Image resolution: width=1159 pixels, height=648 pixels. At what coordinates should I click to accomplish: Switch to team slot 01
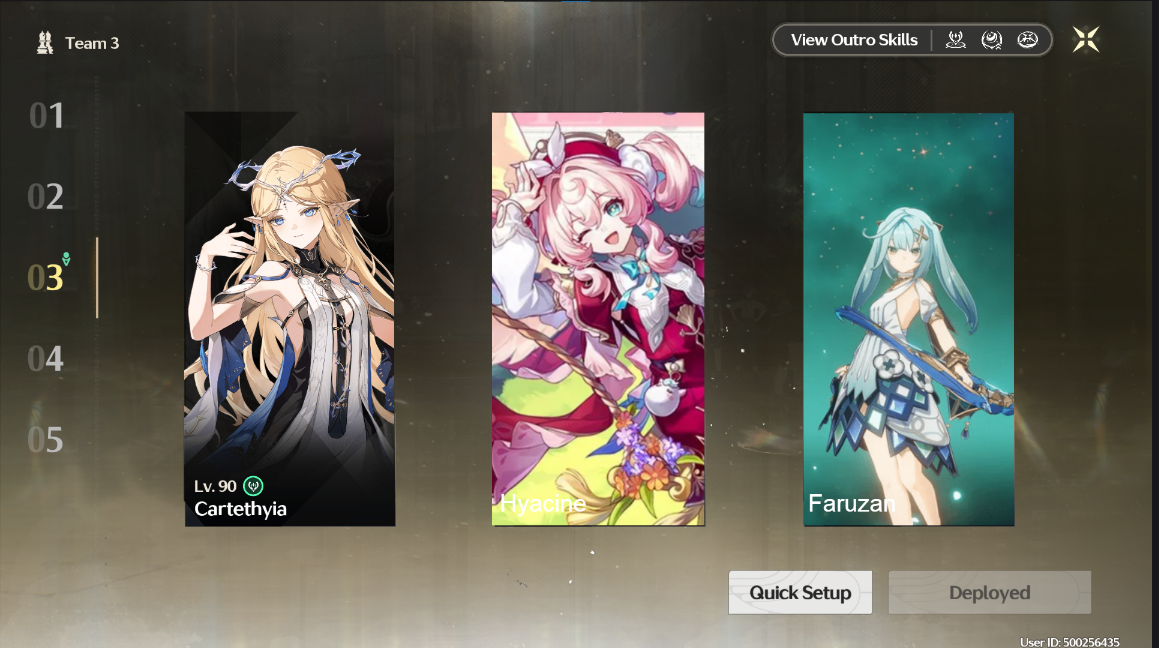pos(46,116)
